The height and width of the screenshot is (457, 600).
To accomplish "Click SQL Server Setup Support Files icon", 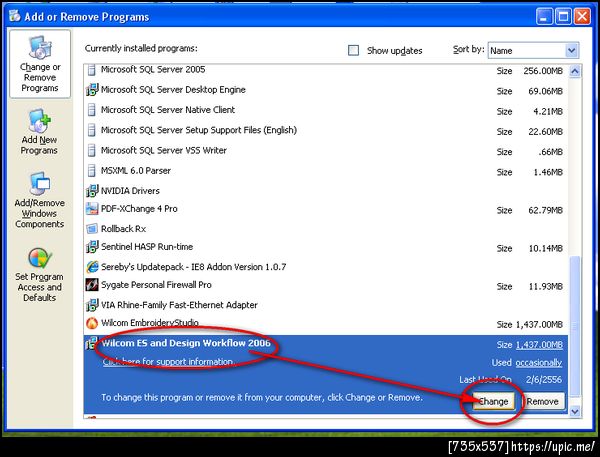I will [x=91, y=130].
